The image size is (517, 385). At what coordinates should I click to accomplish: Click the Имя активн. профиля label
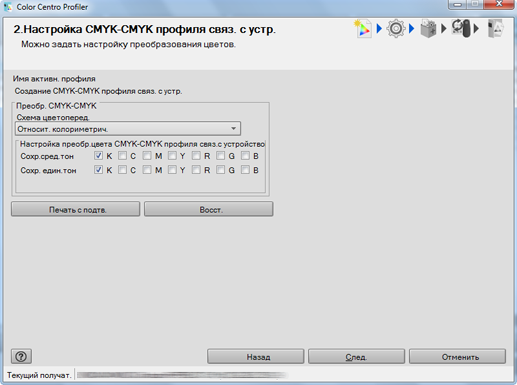click(54, 79)
